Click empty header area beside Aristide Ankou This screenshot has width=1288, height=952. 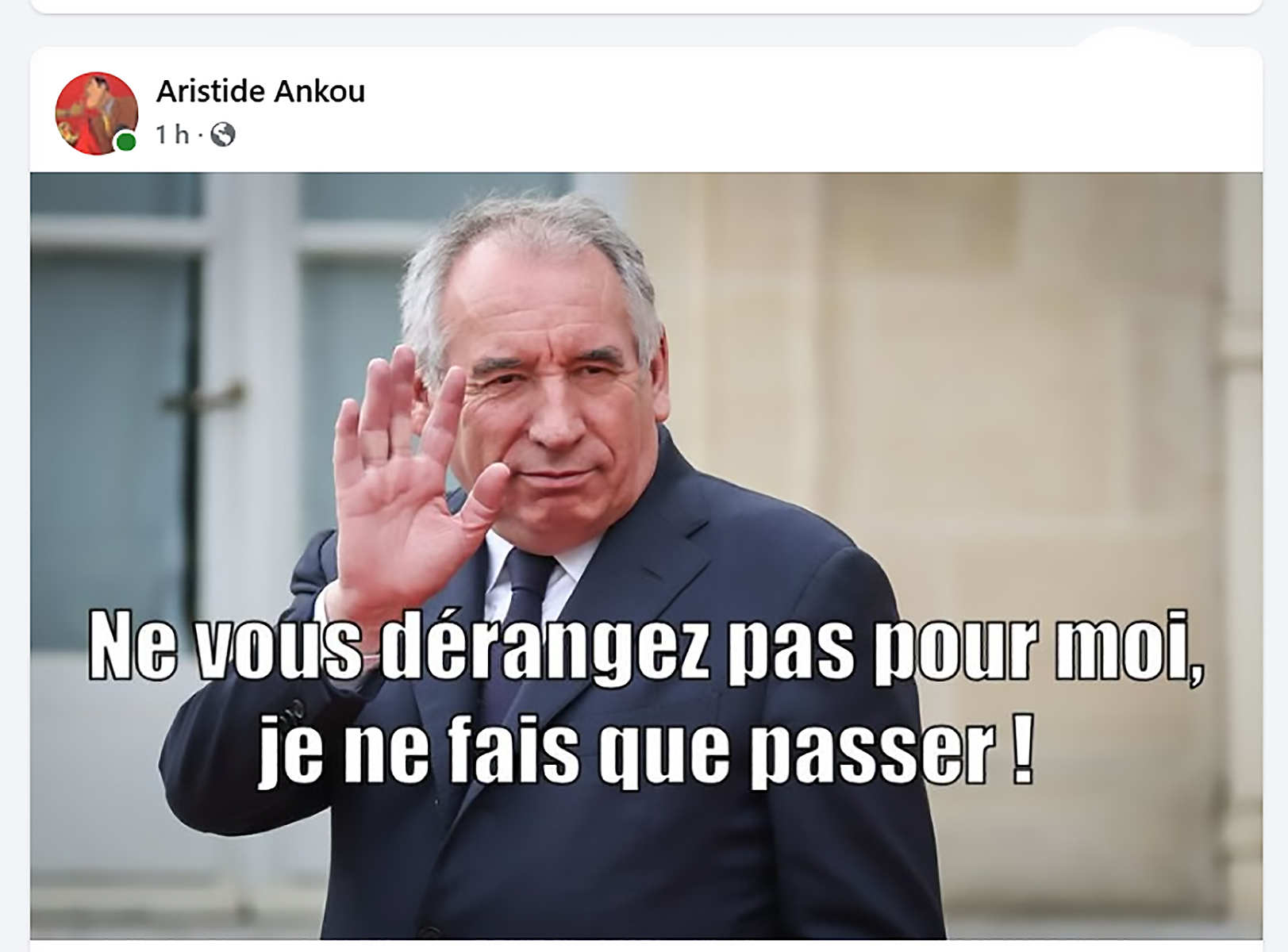tap(794, 111)
